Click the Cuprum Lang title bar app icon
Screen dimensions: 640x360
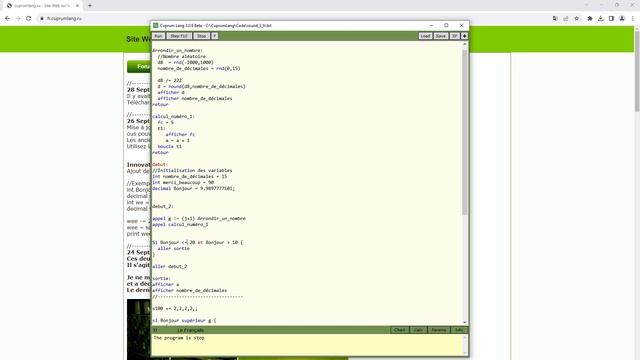tap(156, 25)
